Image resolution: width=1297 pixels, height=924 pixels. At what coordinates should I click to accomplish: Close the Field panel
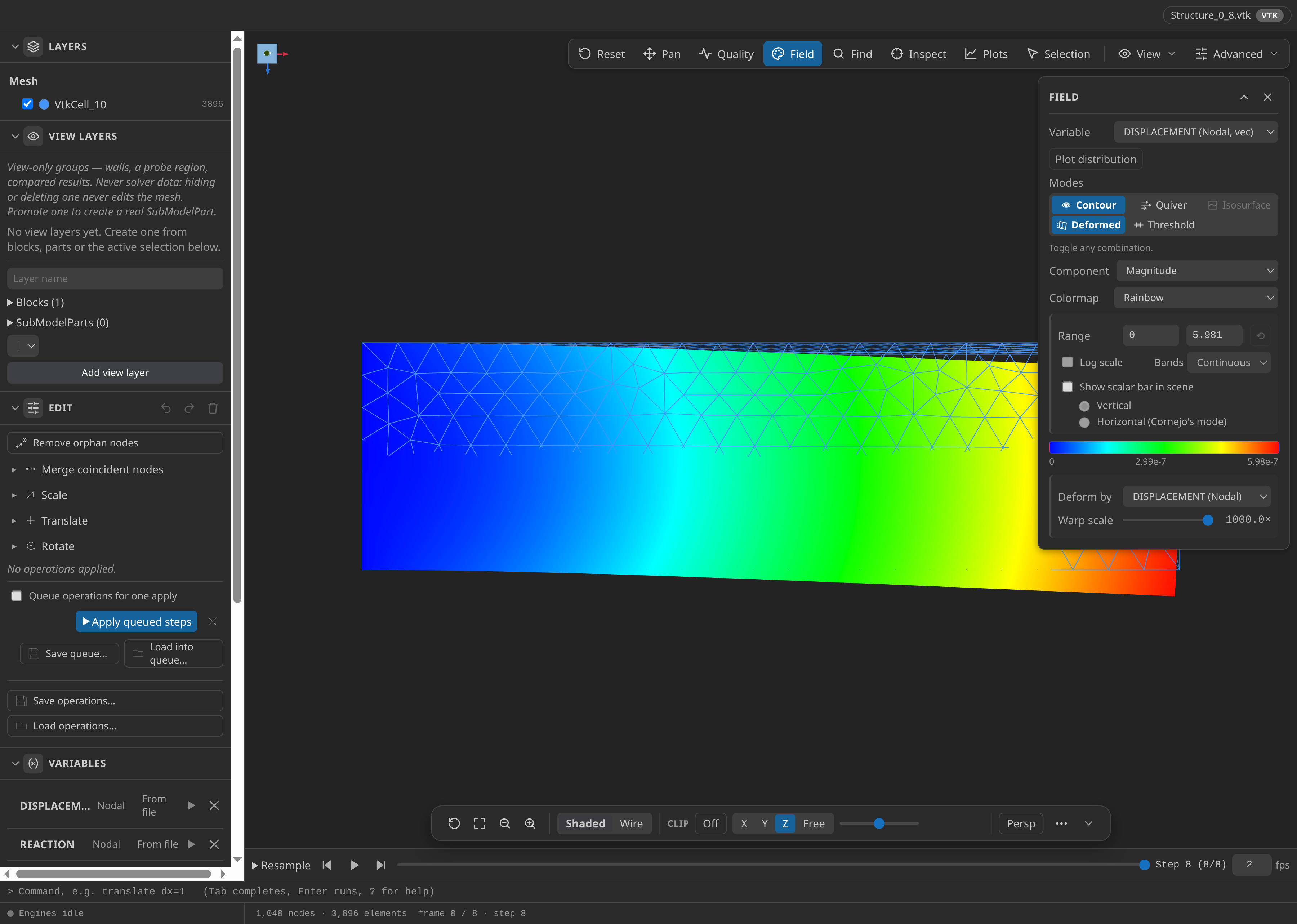tap(1267, 97)
